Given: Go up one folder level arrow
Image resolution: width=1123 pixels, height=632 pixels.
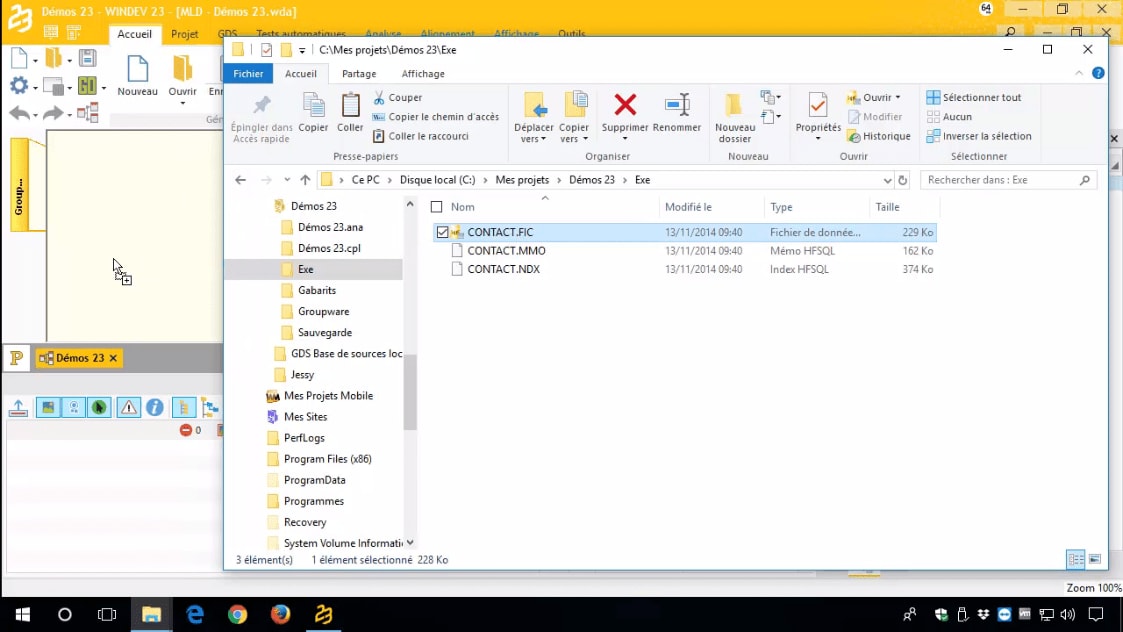Looking at the screenshot, I should click(x=305, y=180).
